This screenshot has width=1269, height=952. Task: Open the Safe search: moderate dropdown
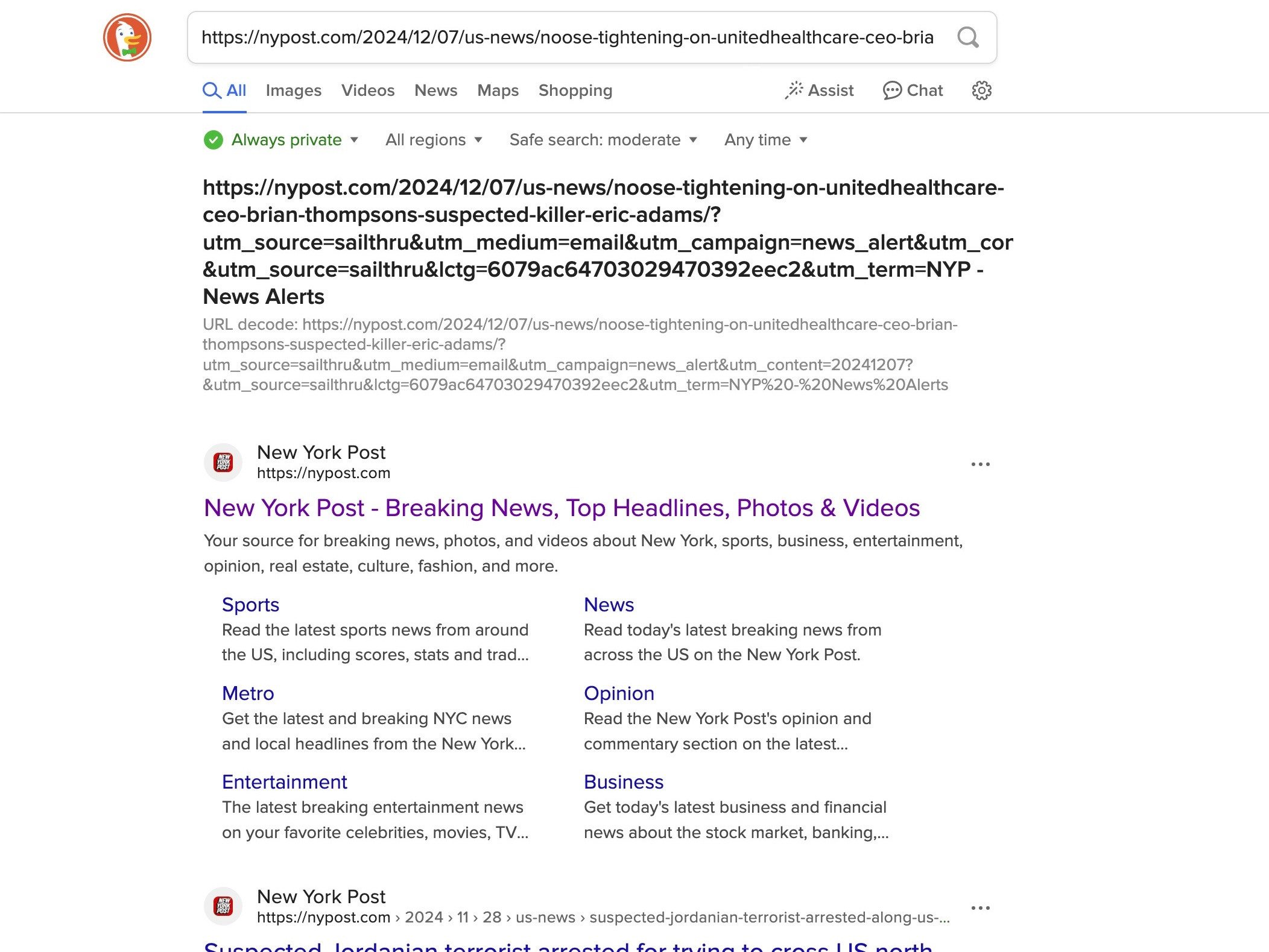603,140
